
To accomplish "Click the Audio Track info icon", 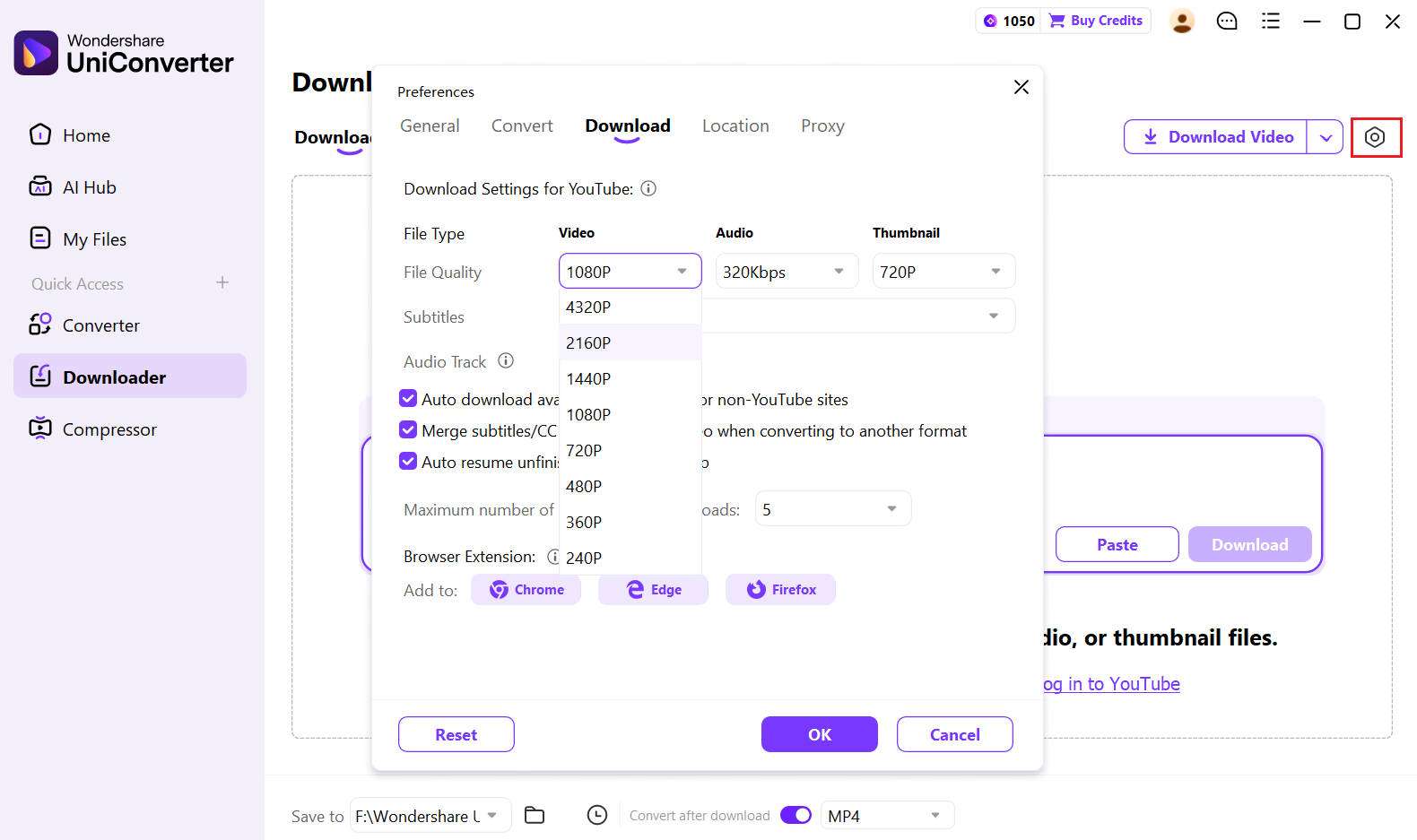I will coord(506,360).
